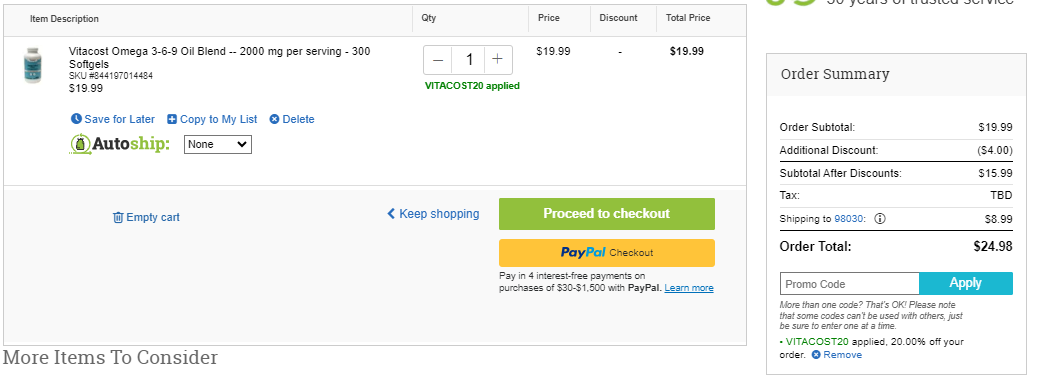Change the shipping zip code 98030
Viewport: 1047px width, 378px height.
[x=849, y=218]
